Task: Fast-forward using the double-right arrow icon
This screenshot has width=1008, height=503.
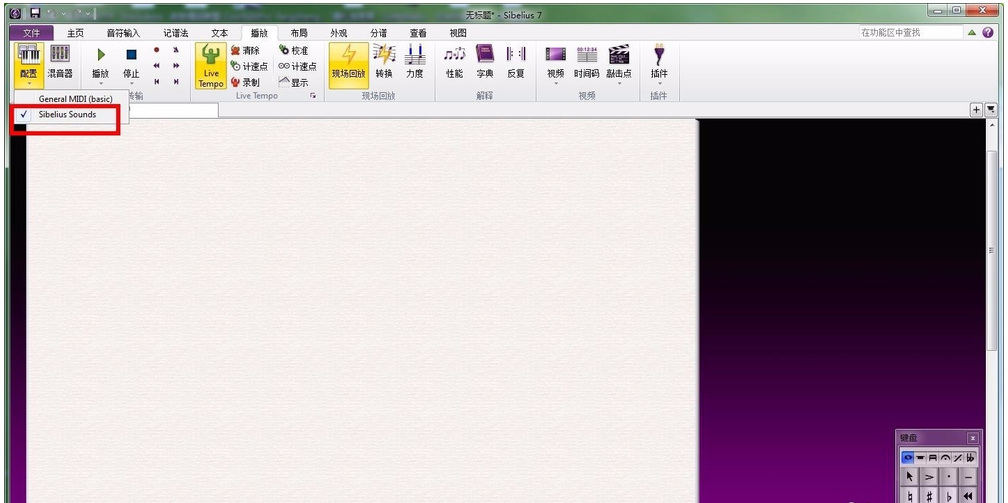Action: coord(176,66)
